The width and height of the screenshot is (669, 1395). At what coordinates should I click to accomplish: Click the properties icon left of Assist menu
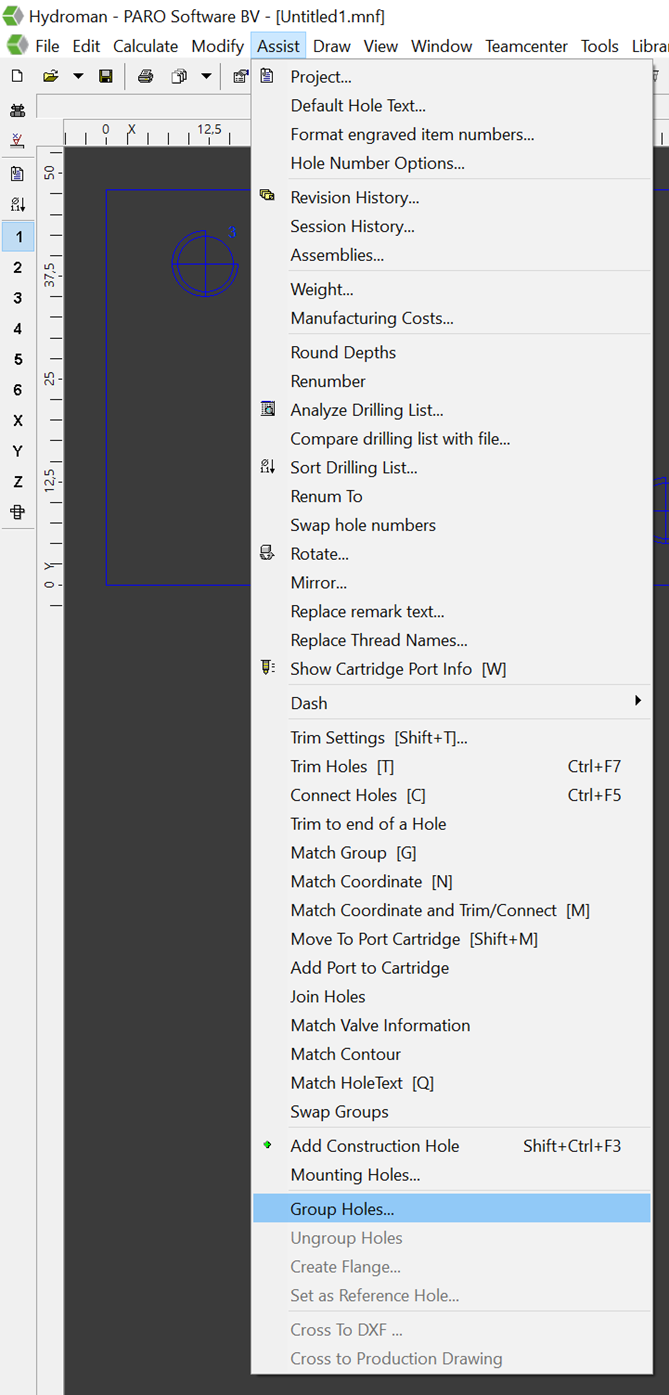pos(240,76)
